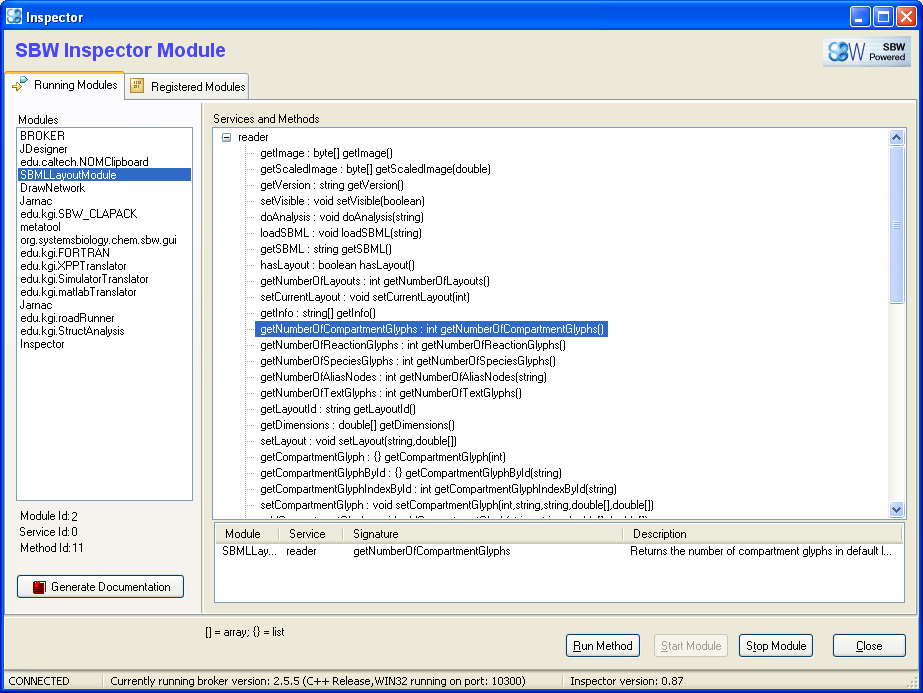Select the getCompartmentGlyph method

383,457
